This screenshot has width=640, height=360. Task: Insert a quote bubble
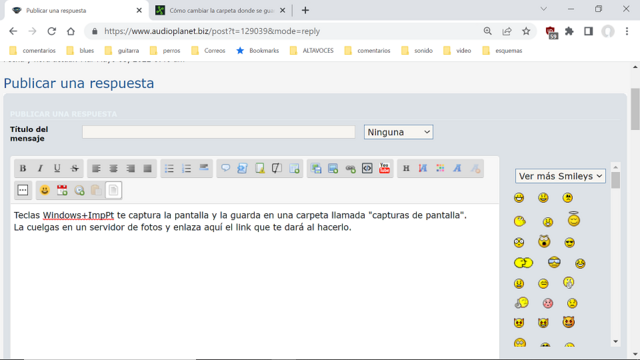[x=225, y=168]
